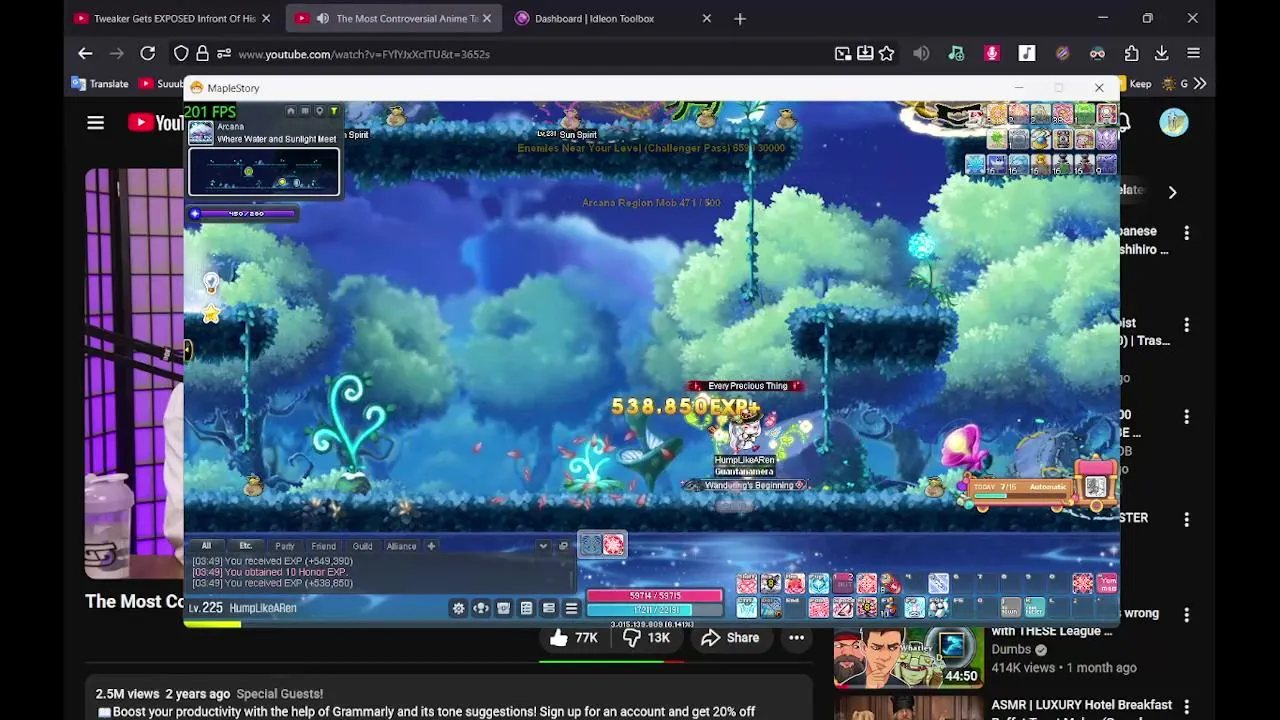Click the green frog skill icon in the buff bar
Image resolution: width=1280 pixels, height=720 pixels.
[1085, 113]
